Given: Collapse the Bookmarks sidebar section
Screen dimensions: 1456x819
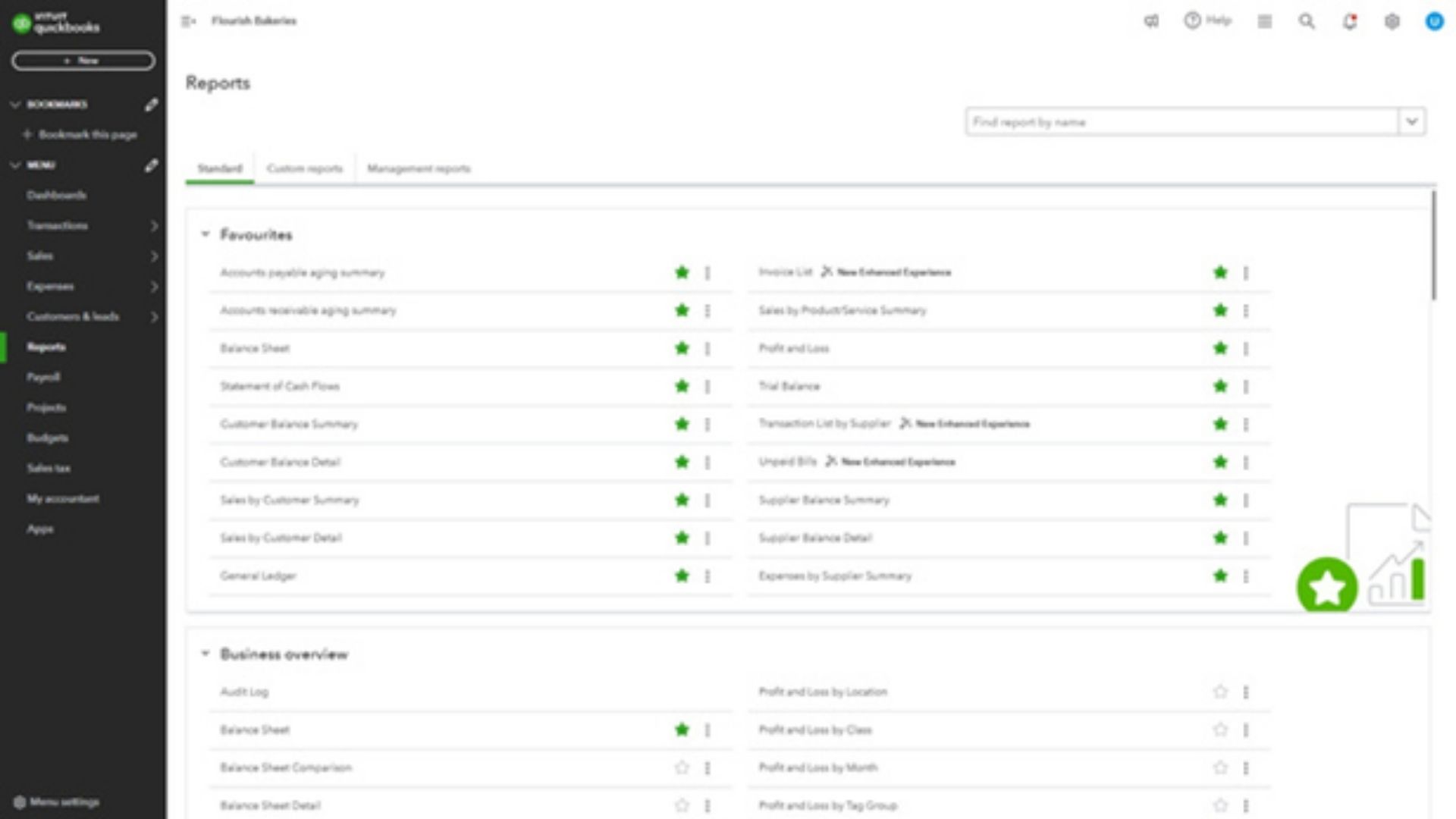Looking at the screenshot, I should tap(15, 105).
